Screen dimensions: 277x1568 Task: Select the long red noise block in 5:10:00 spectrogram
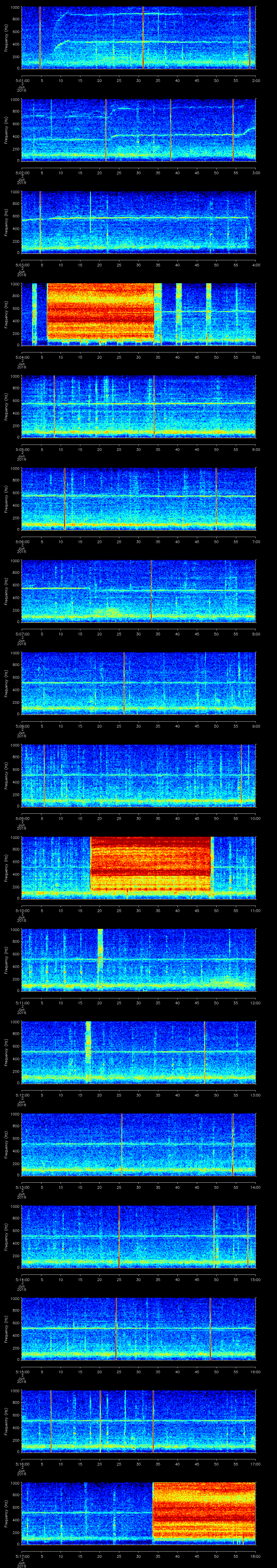click(x=150, y=864)
